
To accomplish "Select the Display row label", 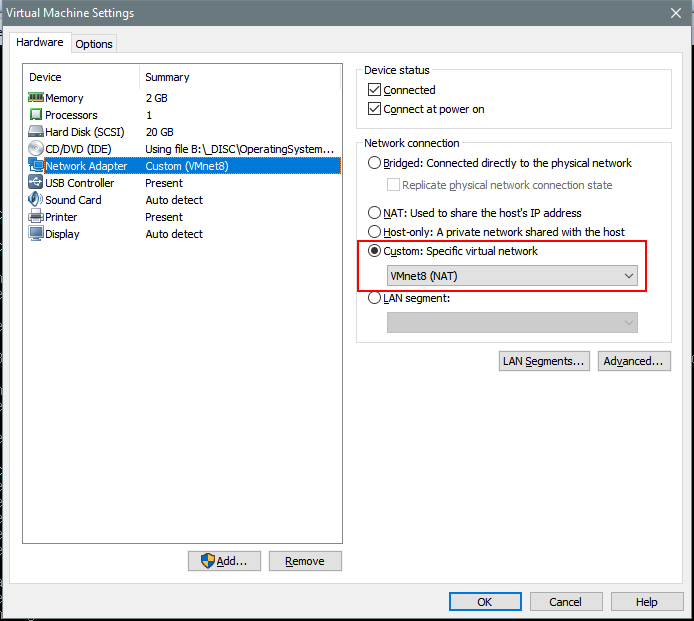I will click(x=62, y=234).
